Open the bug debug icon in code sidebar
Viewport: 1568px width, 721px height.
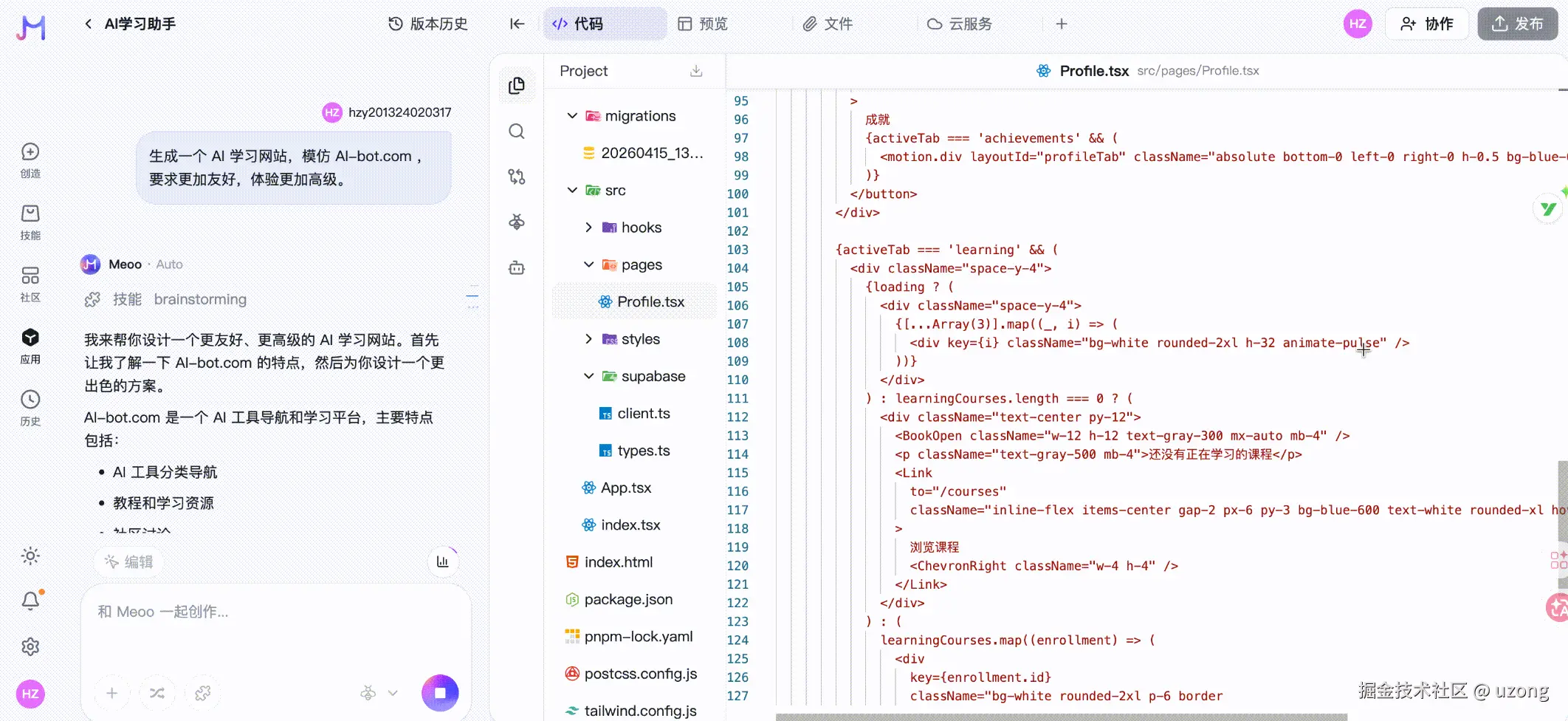point(517,222)
